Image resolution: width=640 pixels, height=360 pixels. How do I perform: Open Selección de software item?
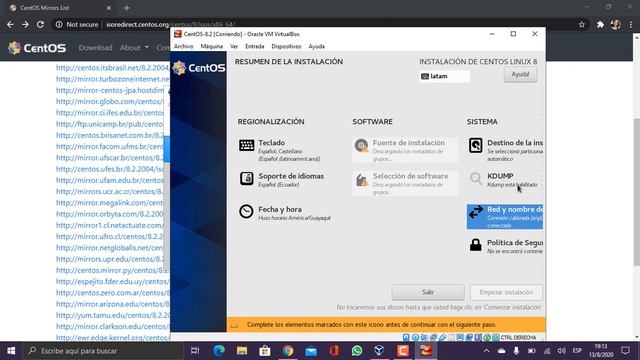[x=404, y=183]
